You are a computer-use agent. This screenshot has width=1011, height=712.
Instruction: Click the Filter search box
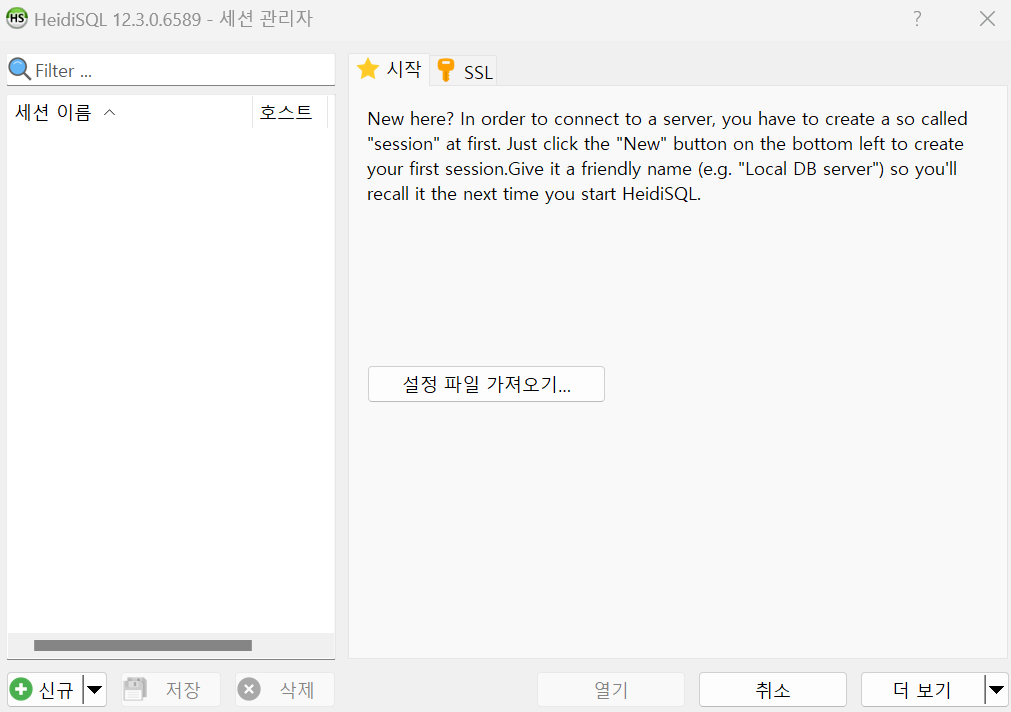pos(171,70)
